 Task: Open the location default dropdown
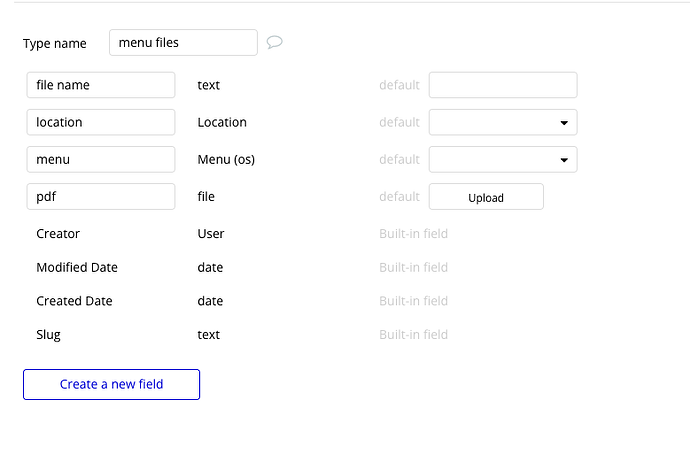[x=503, y=122]
